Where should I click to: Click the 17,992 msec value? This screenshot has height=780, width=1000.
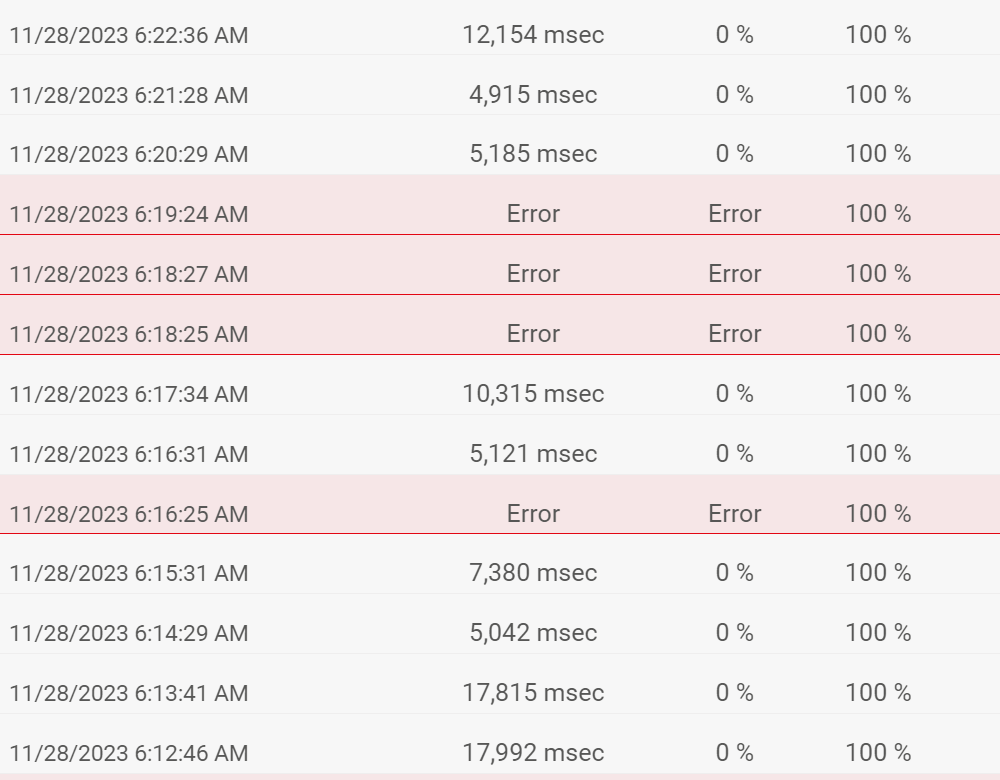(533, 753)
